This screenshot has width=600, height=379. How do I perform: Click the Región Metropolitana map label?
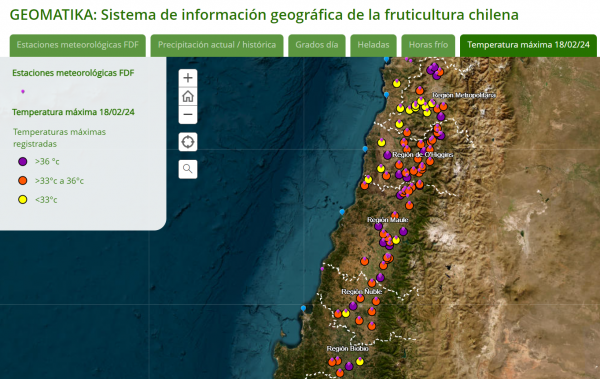point(464,95)
